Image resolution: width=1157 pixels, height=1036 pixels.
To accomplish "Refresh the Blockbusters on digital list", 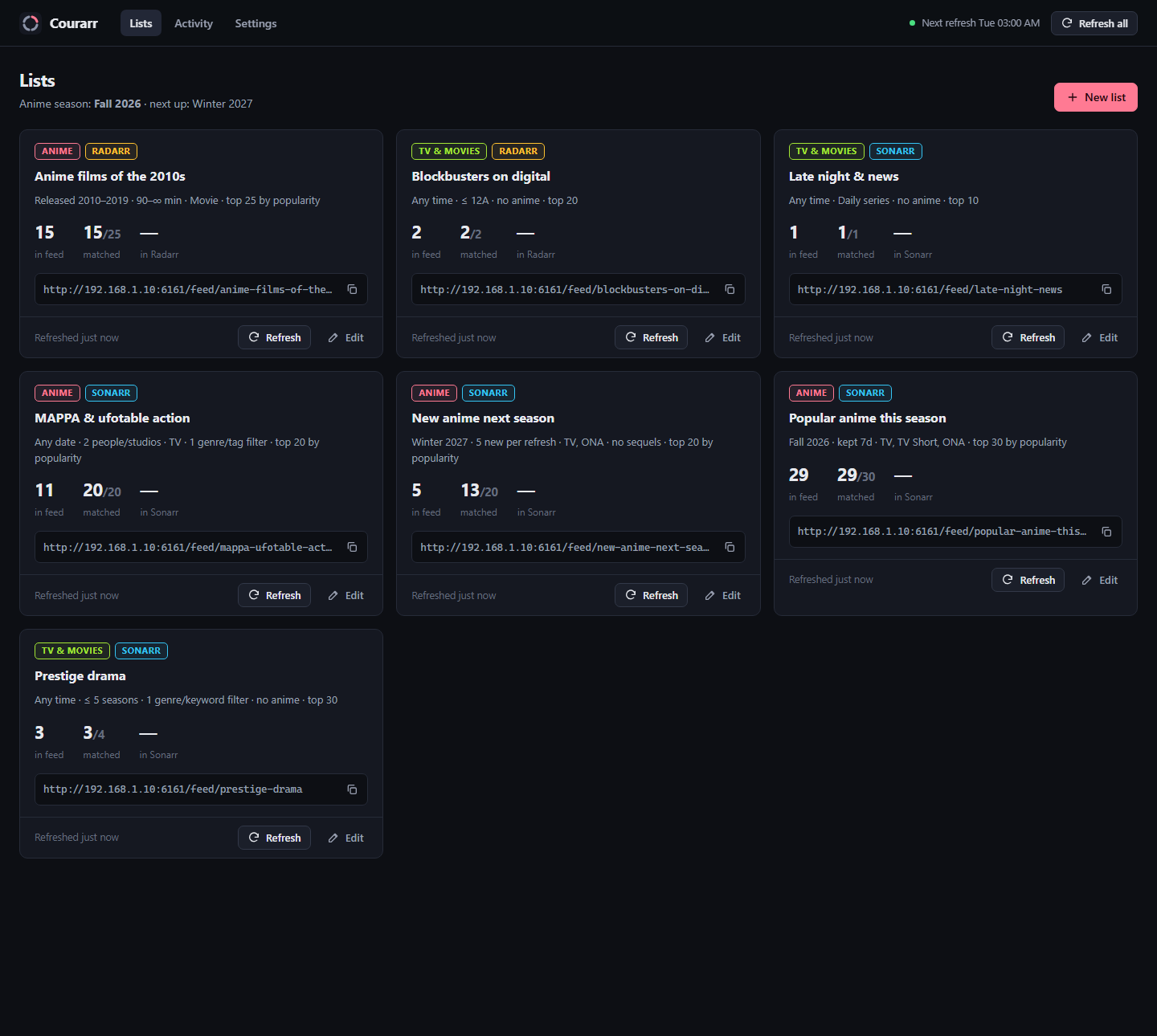I will point(651,337).
